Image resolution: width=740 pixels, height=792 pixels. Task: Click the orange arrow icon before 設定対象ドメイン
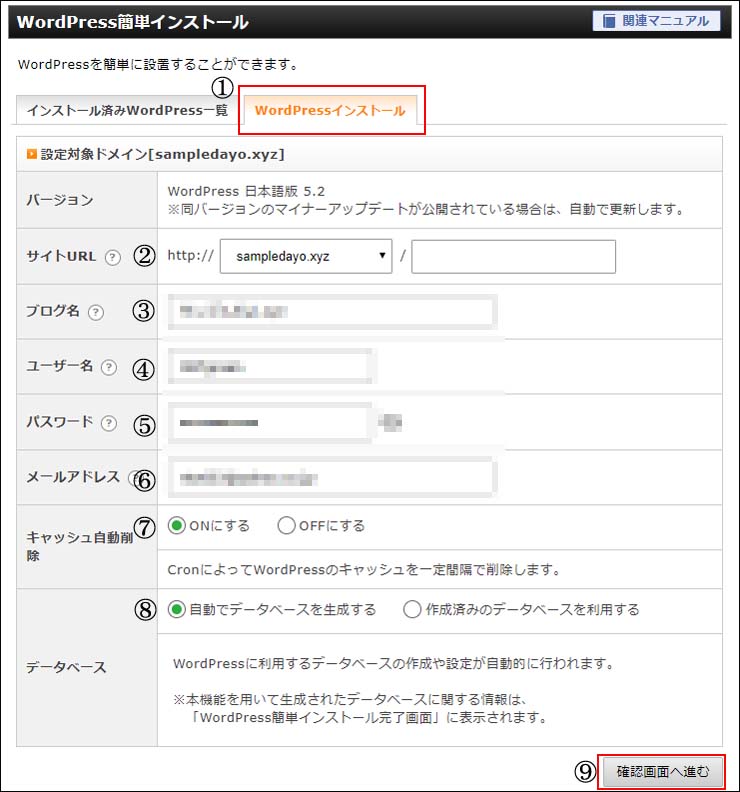tap(31, 154)
